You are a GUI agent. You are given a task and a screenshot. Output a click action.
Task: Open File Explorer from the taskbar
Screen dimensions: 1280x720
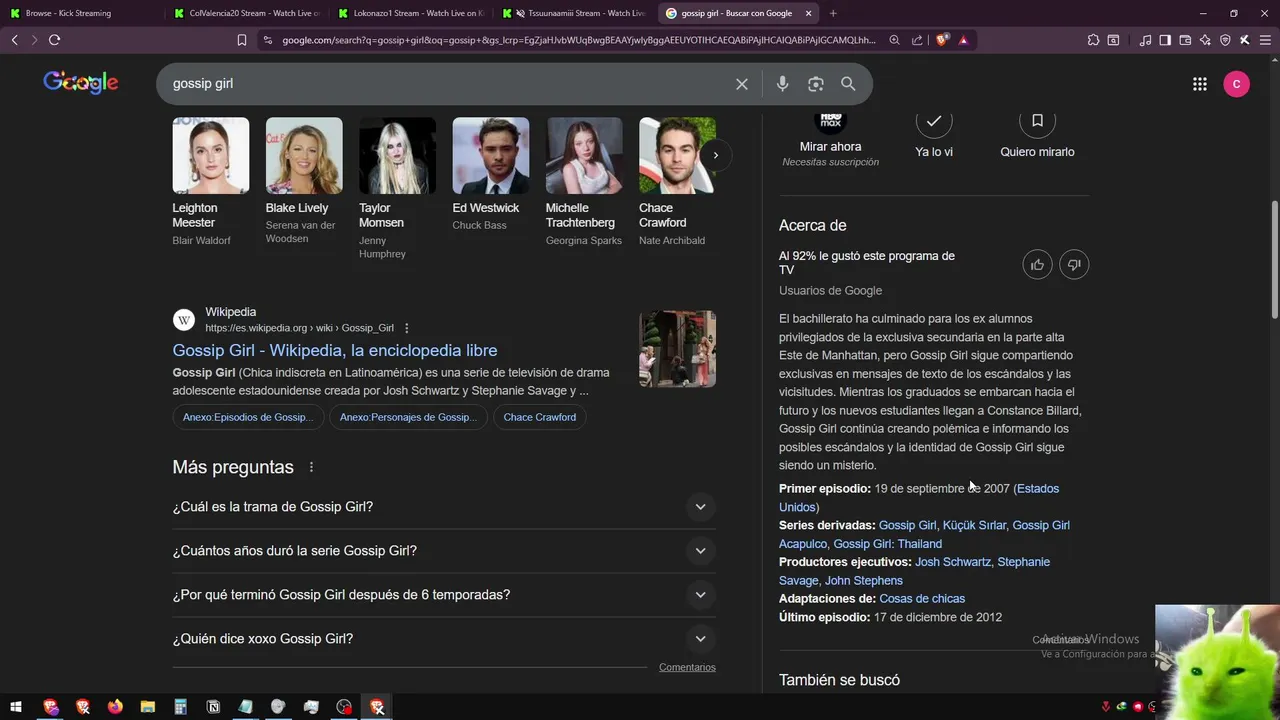click(148, 707)
